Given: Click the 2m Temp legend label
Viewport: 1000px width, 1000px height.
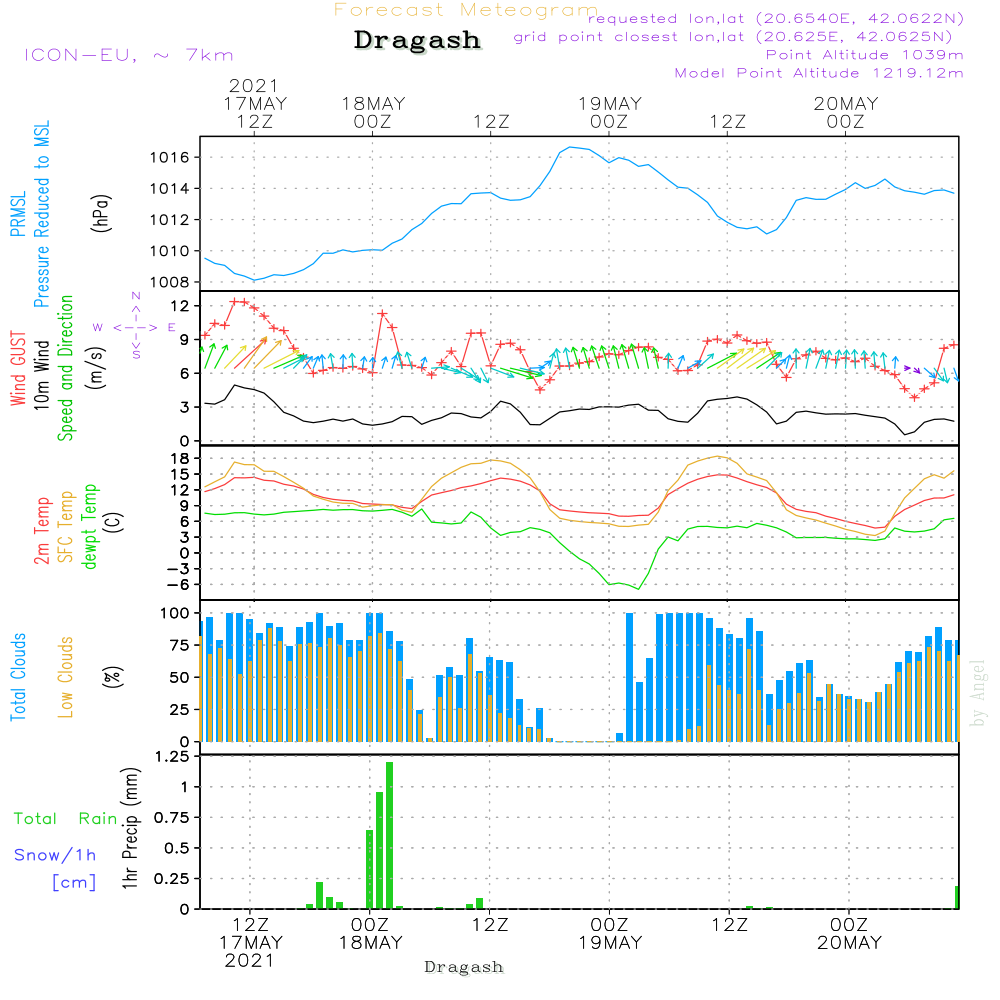Looking at the screenshot, I should [x=41, y=531].
